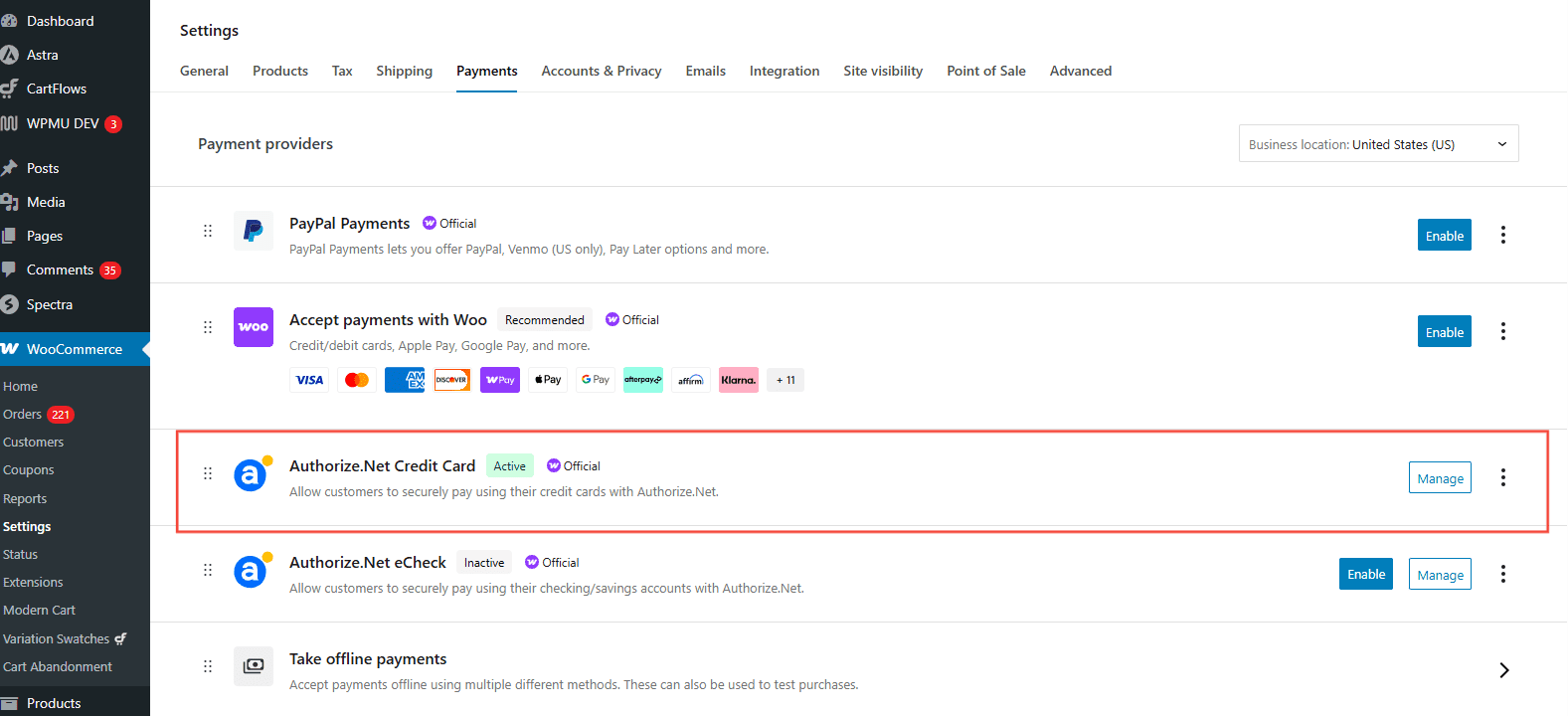
Task: Enable Authorize.Net eCheck
Action: [1365, 574]
